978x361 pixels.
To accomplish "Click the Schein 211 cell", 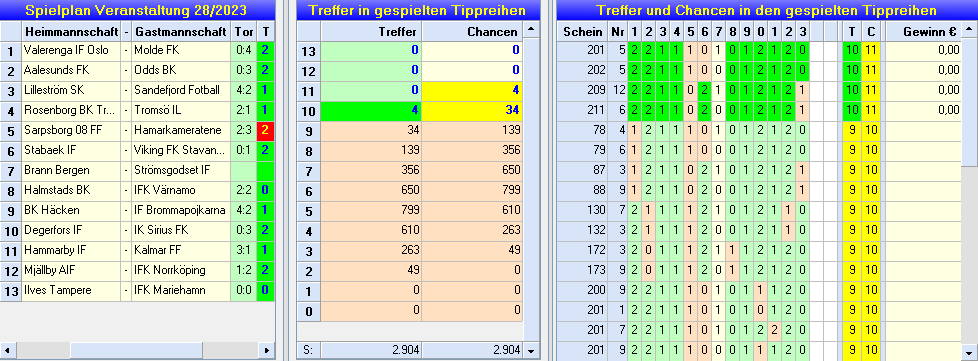I will click(583, 111).
